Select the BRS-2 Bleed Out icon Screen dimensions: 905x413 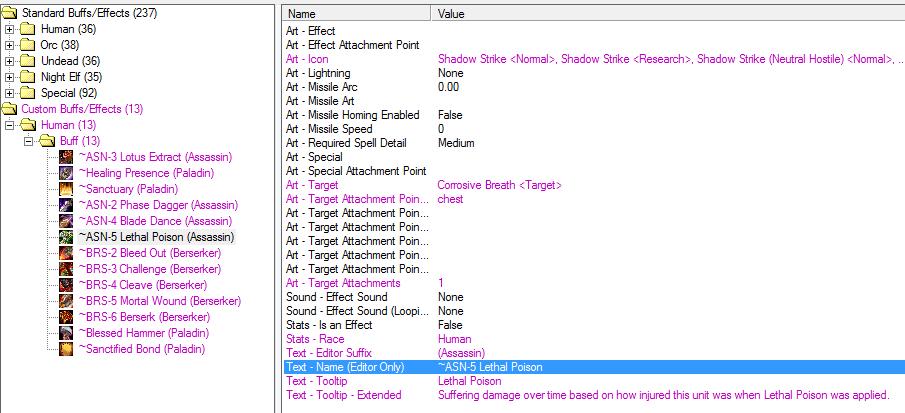coord(66,253)
